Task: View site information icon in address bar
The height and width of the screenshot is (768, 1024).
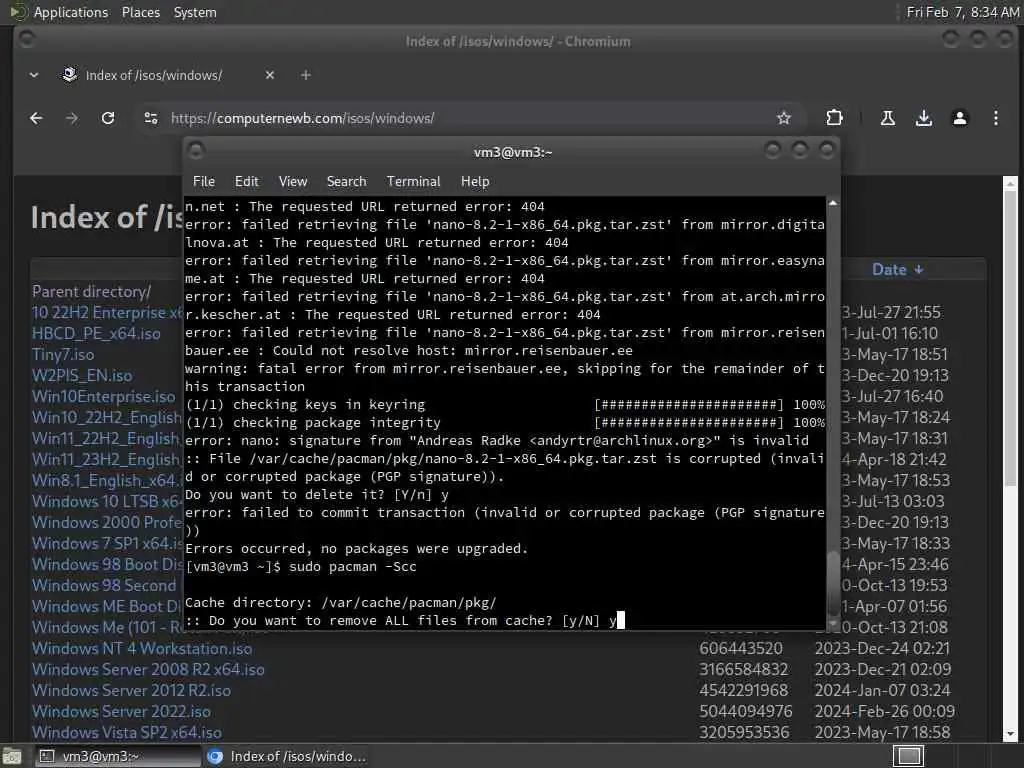Action: pyautogui.click(x=151, y=118)
